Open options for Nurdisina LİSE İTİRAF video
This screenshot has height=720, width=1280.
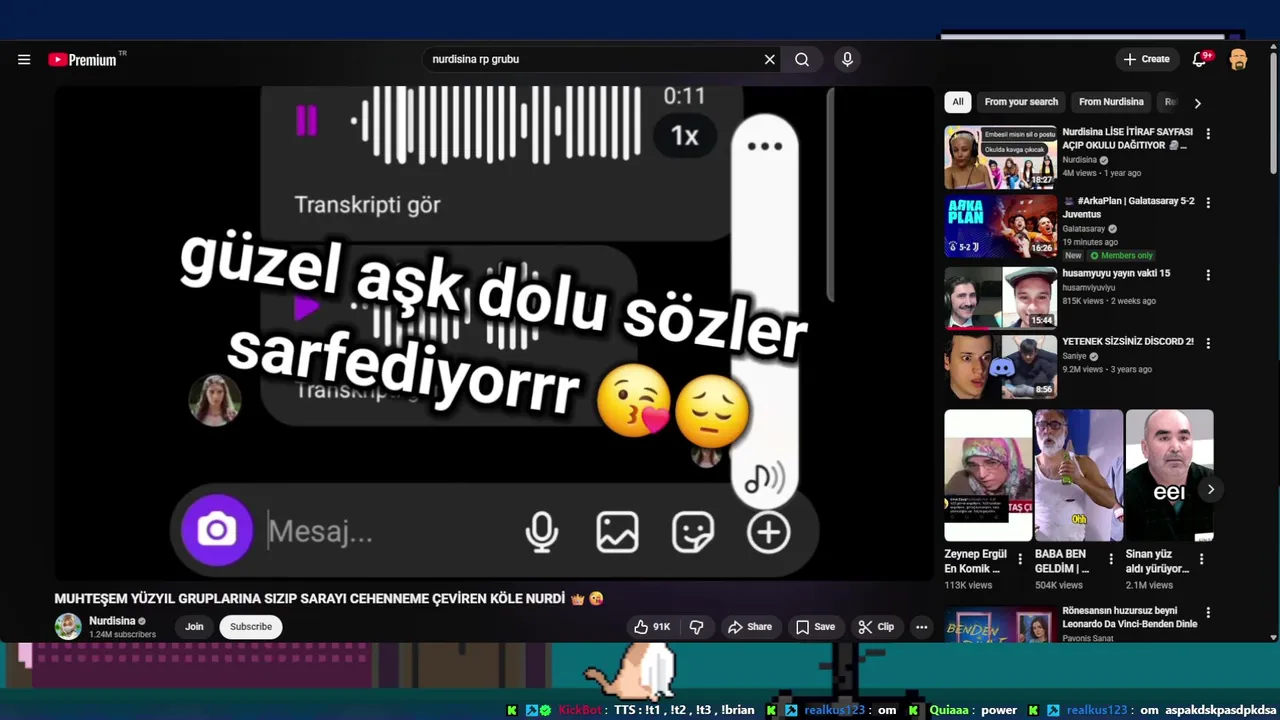pos(1208,134)
